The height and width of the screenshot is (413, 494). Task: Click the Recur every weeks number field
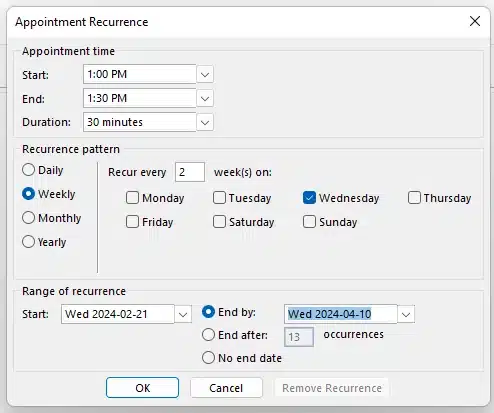190,172
